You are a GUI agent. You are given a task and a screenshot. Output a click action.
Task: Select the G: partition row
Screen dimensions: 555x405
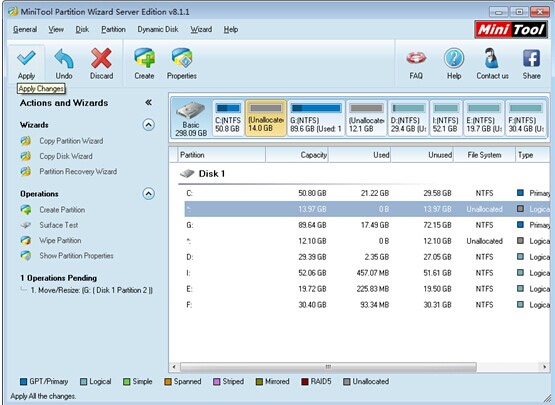[x=367, y=225]
